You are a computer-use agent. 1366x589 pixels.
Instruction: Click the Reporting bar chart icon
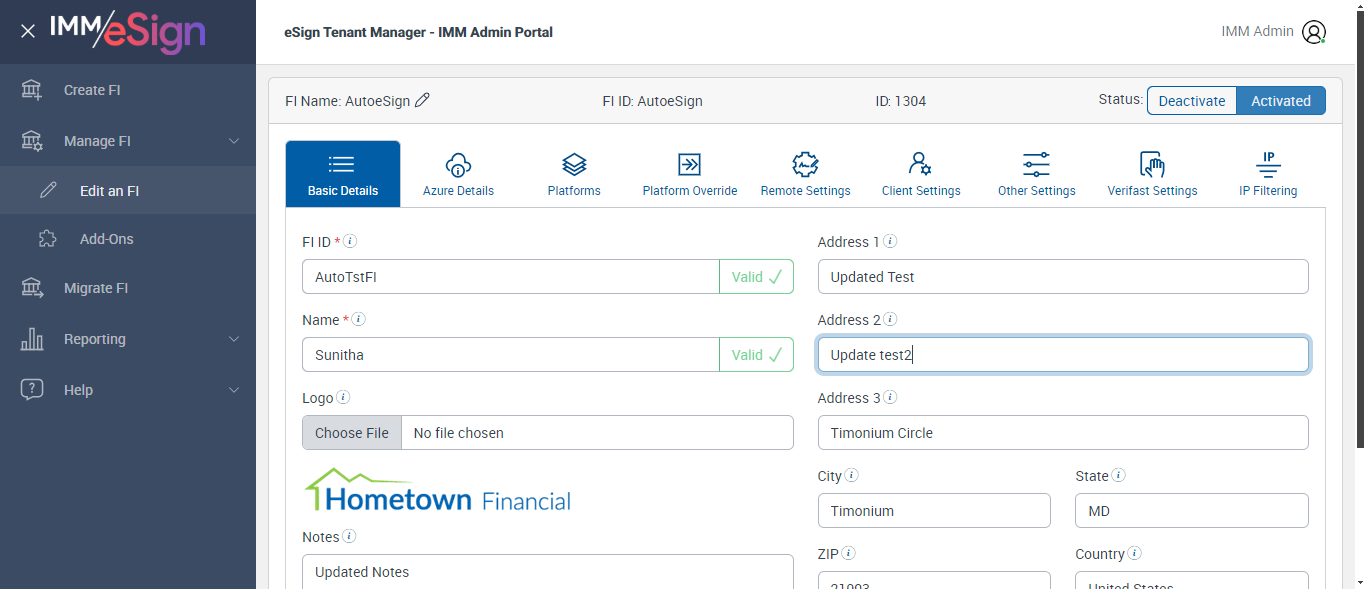click(x=32, y=339)
